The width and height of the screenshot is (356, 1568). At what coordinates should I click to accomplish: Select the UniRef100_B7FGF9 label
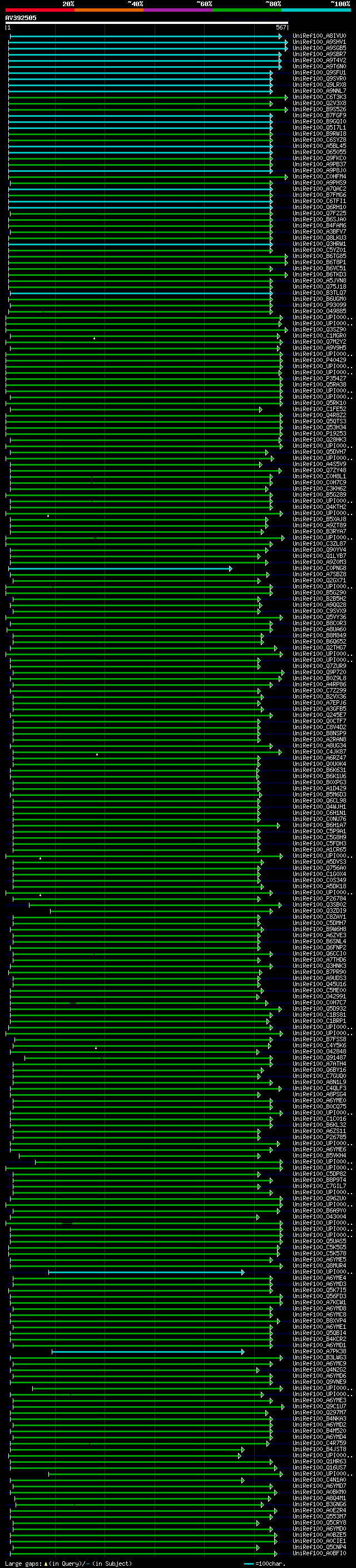coord(319,116)
